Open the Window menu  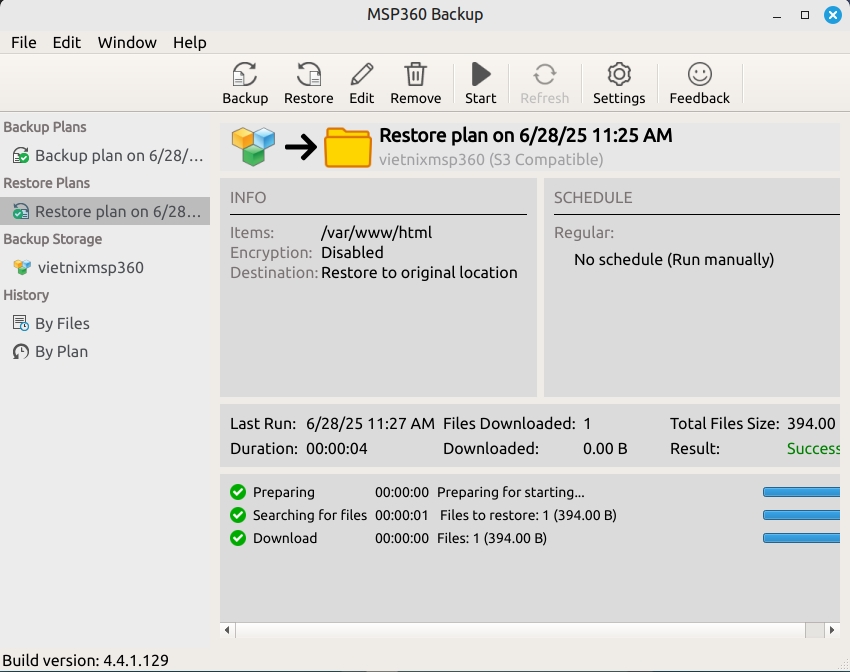tap(127, 42)
